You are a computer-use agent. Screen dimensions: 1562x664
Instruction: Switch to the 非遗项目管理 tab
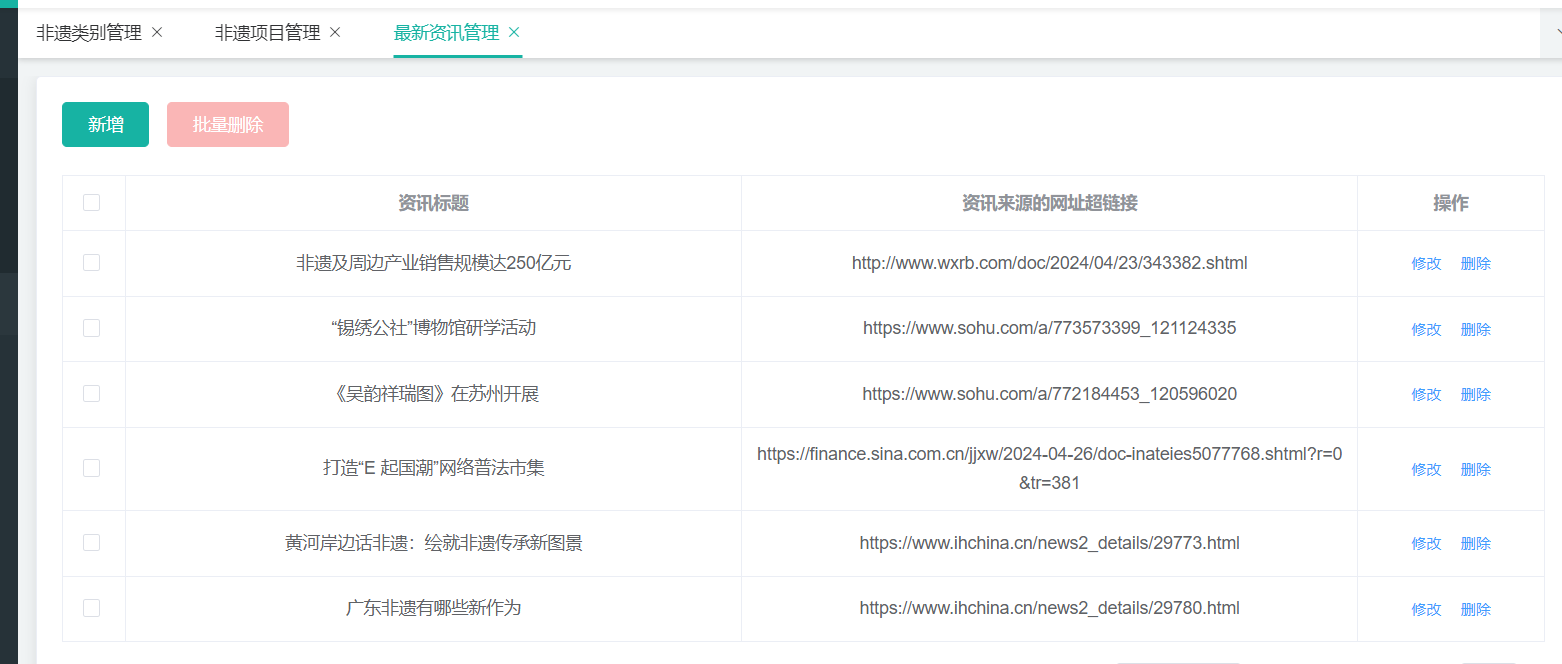click(267, 33)
